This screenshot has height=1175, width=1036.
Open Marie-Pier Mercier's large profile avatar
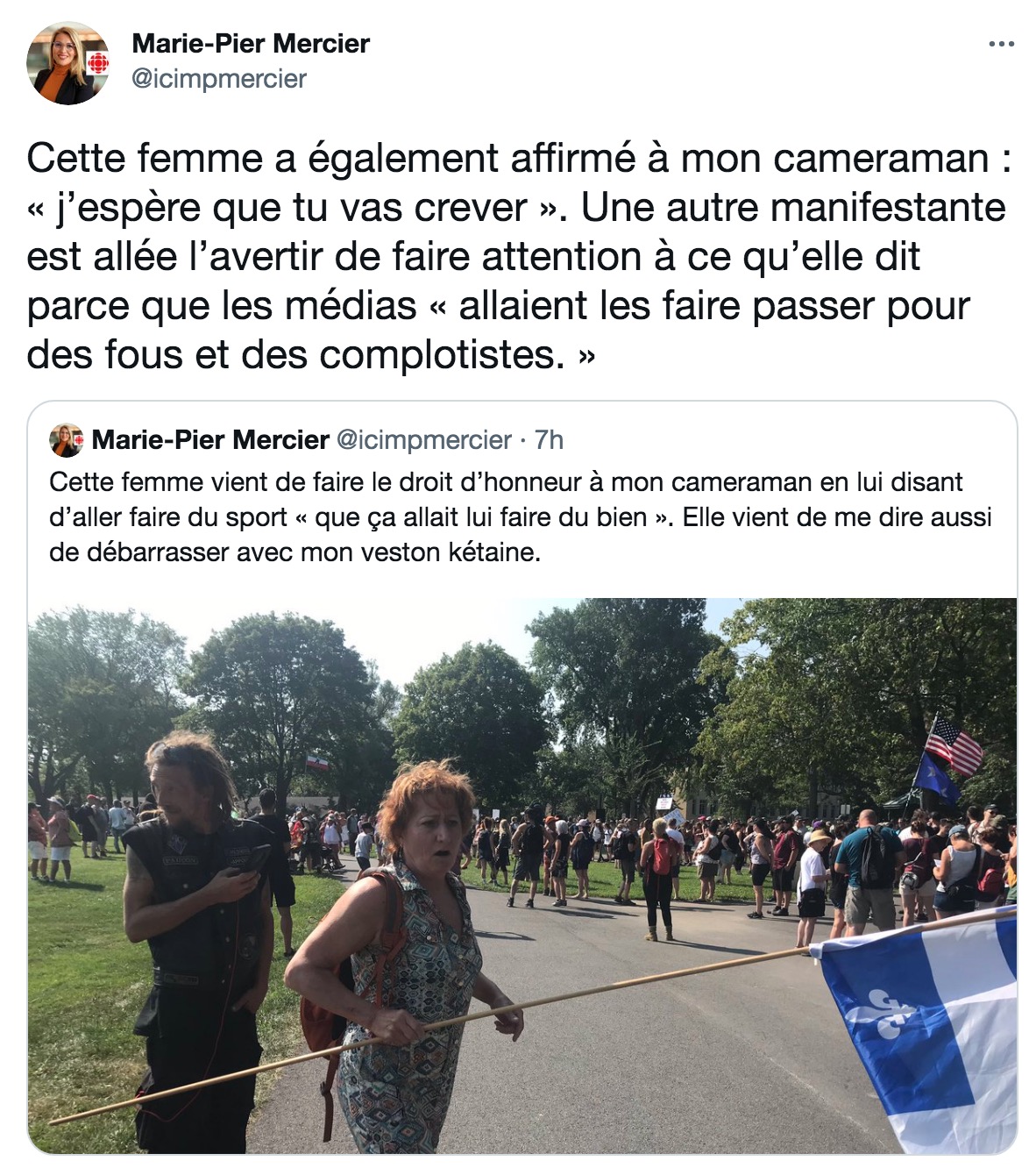pyautogui.click(x=68, y=63)
